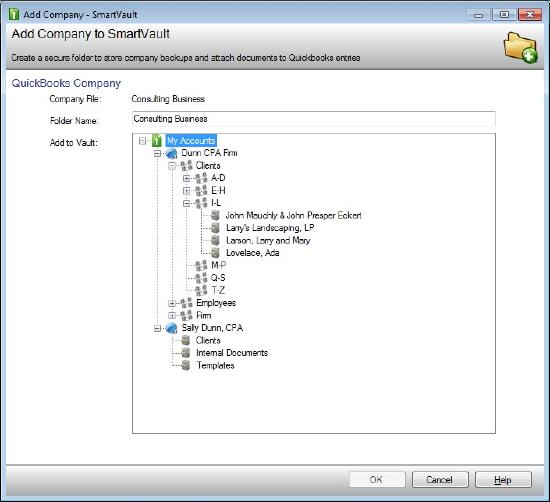Collapse the I-L client group

[x=187, y=203]
